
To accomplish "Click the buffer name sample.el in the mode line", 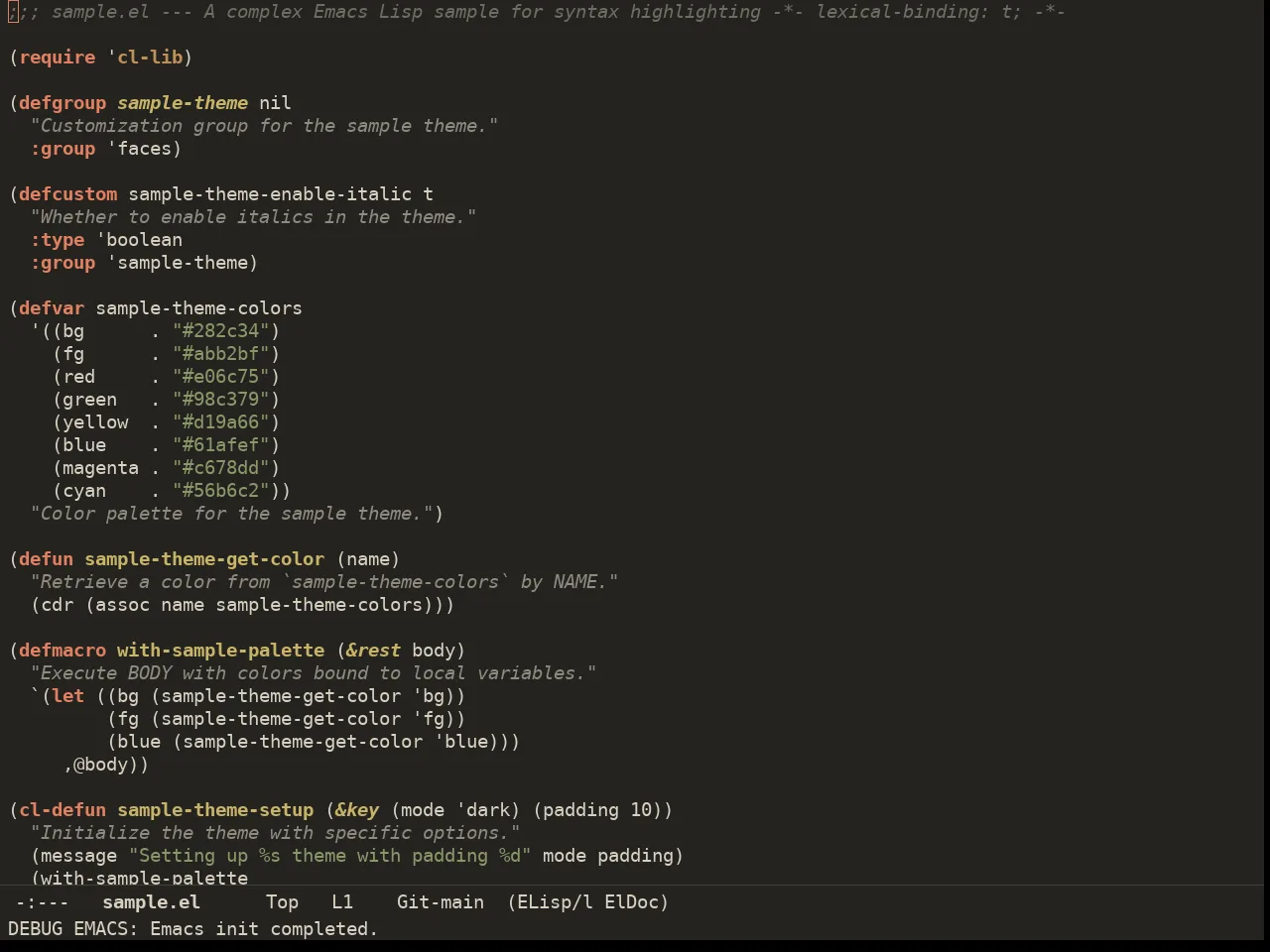I will (x=151, y=902).
